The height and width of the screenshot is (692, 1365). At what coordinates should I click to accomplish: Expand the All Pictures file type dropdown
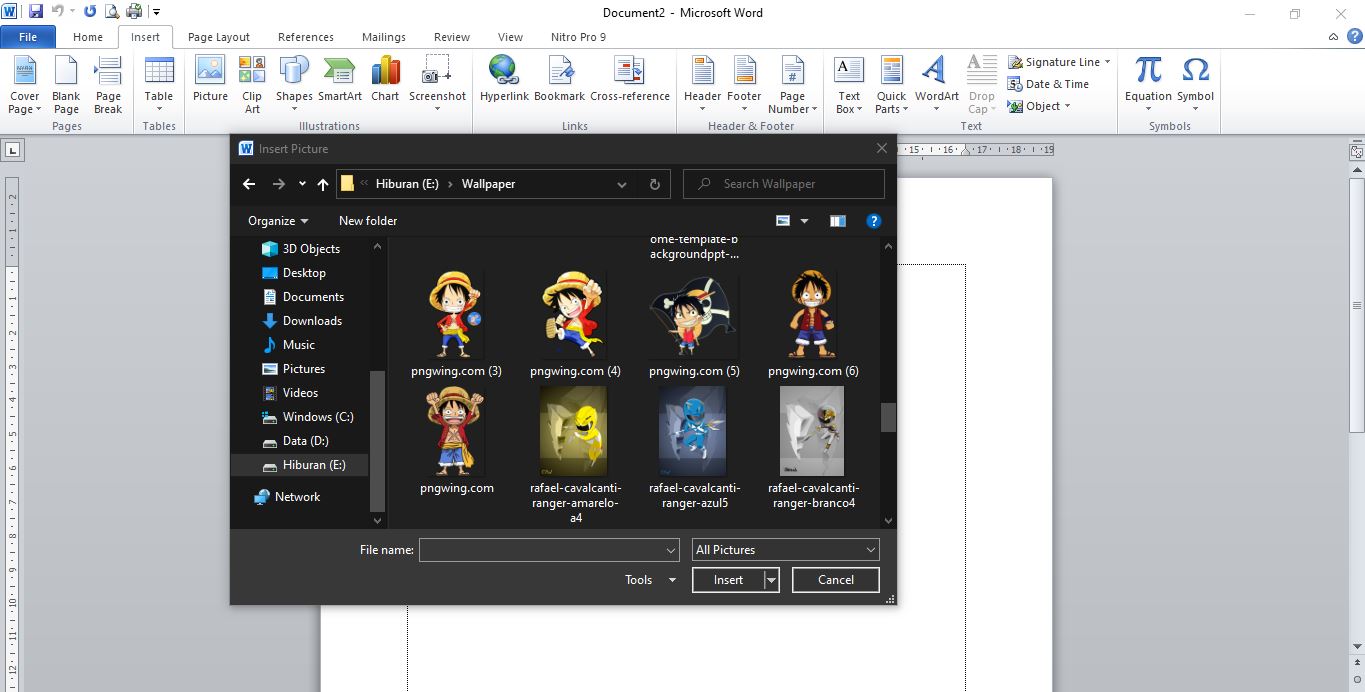(784, 549)
